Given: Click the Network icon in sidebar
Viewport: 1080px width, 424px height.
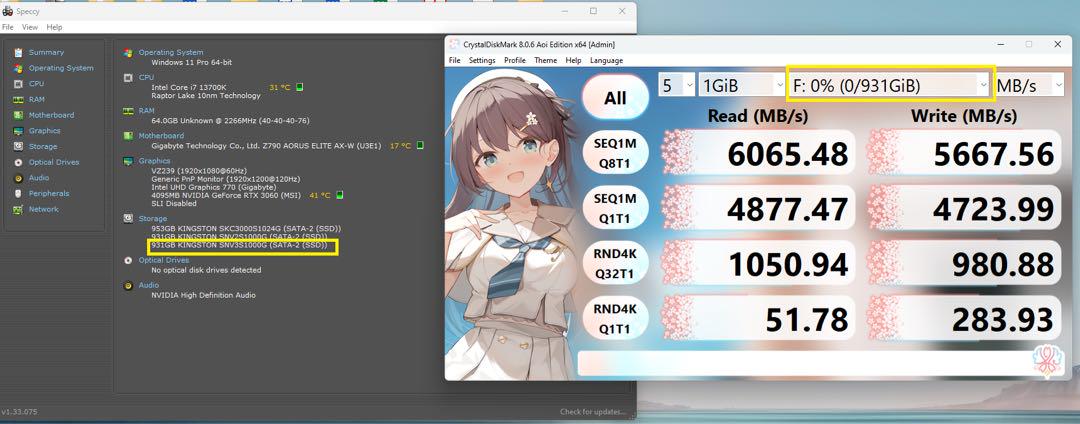Looking at the screenshot, I should (x=18, y=209).
